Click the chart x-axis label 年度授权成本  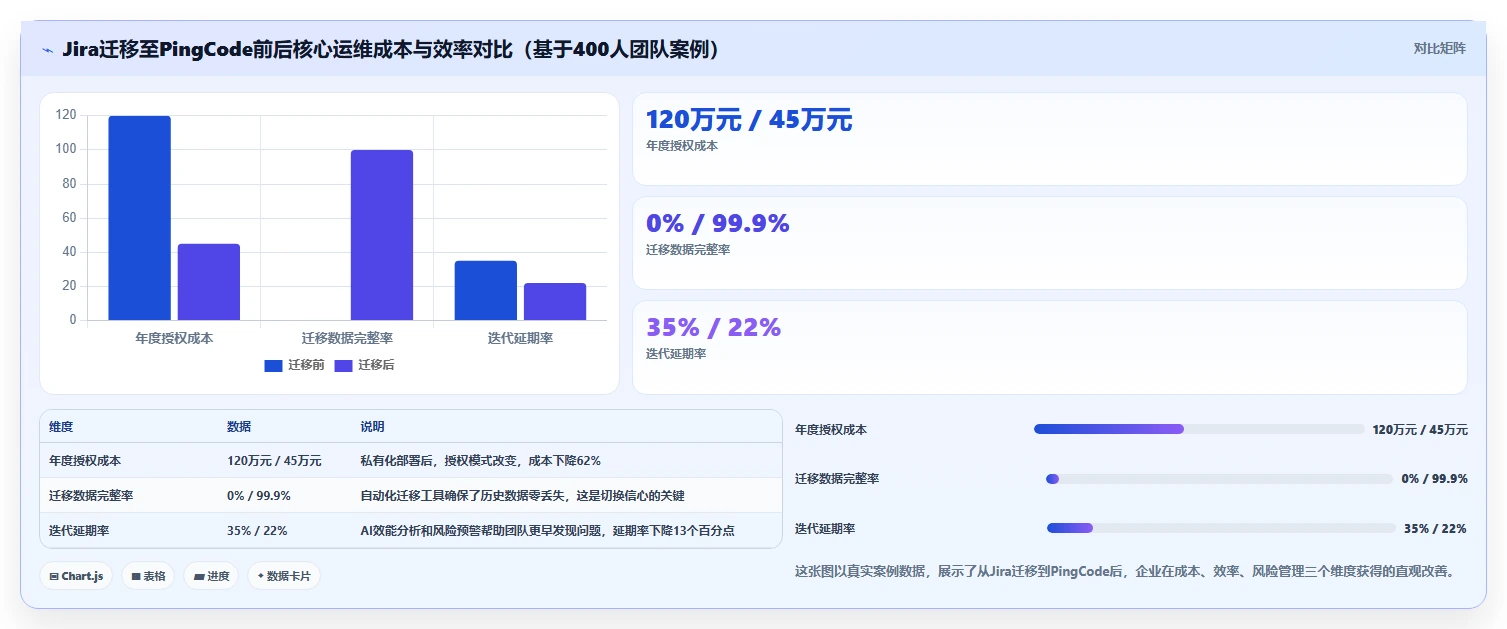(174, 338)
